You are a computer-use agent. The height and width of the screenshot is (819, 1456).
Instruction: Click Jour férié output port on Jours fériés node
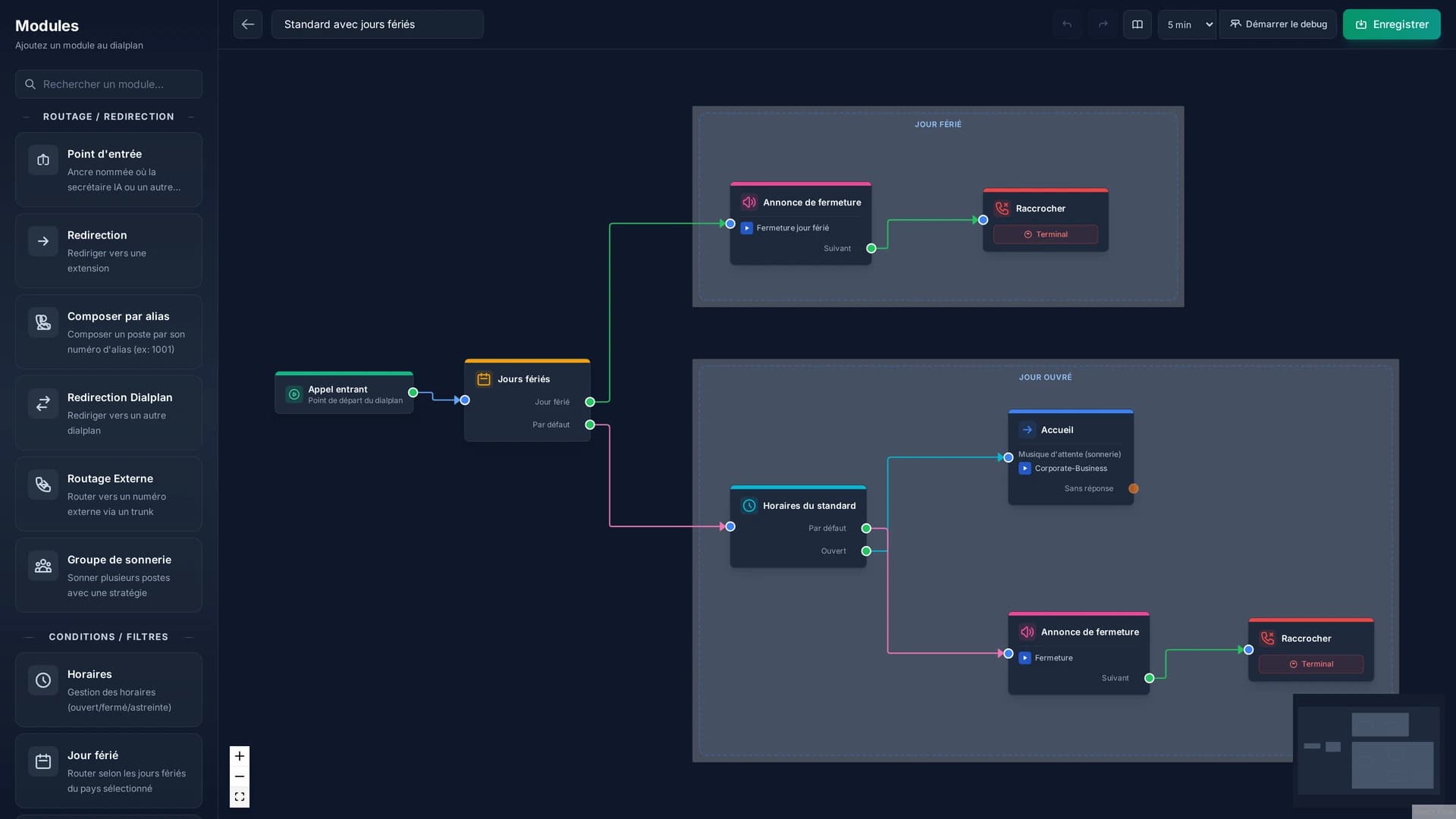[590, 402]
